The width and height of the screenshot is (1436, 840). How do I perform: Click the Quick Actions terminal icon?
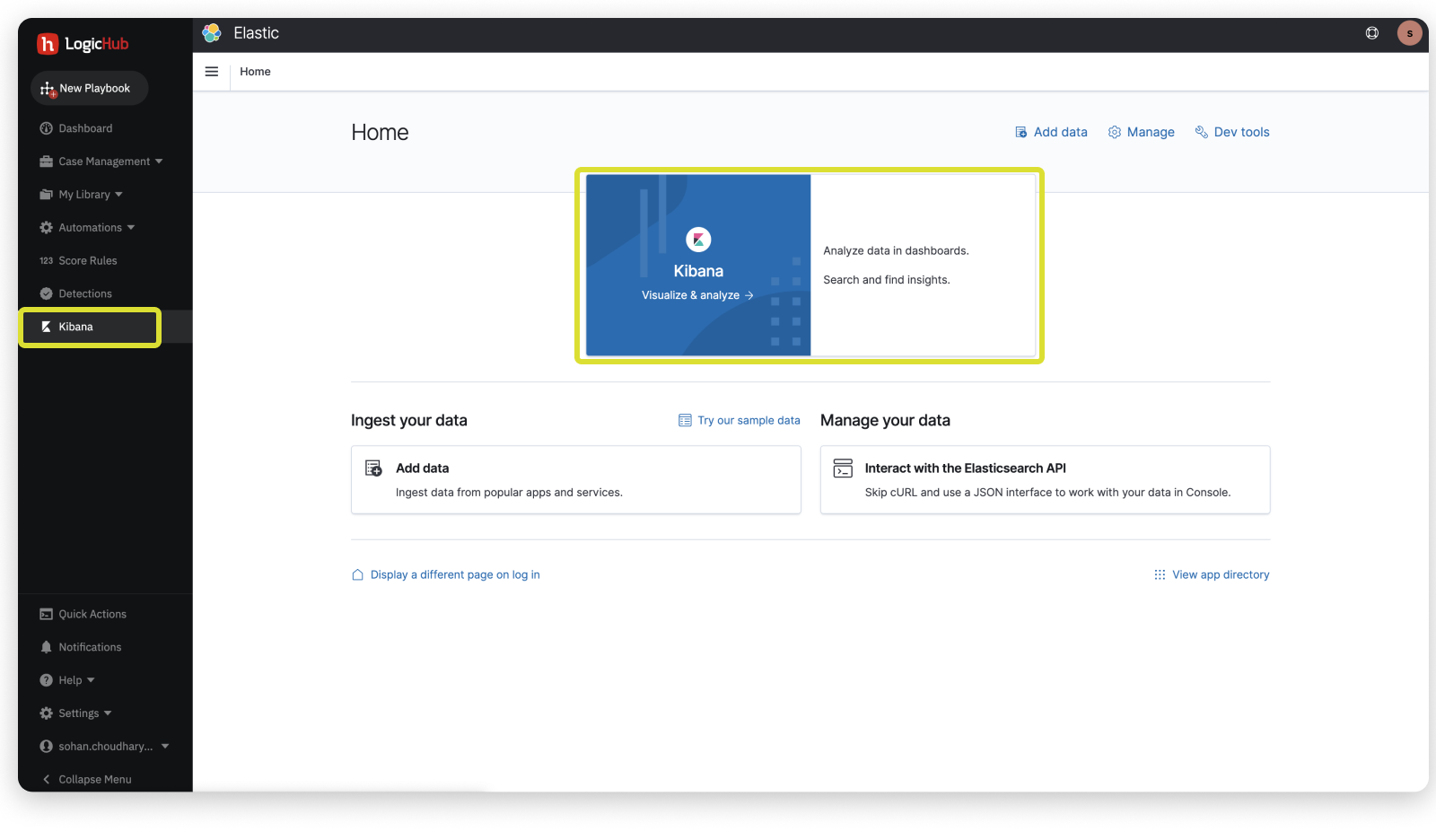pos(46,614)
